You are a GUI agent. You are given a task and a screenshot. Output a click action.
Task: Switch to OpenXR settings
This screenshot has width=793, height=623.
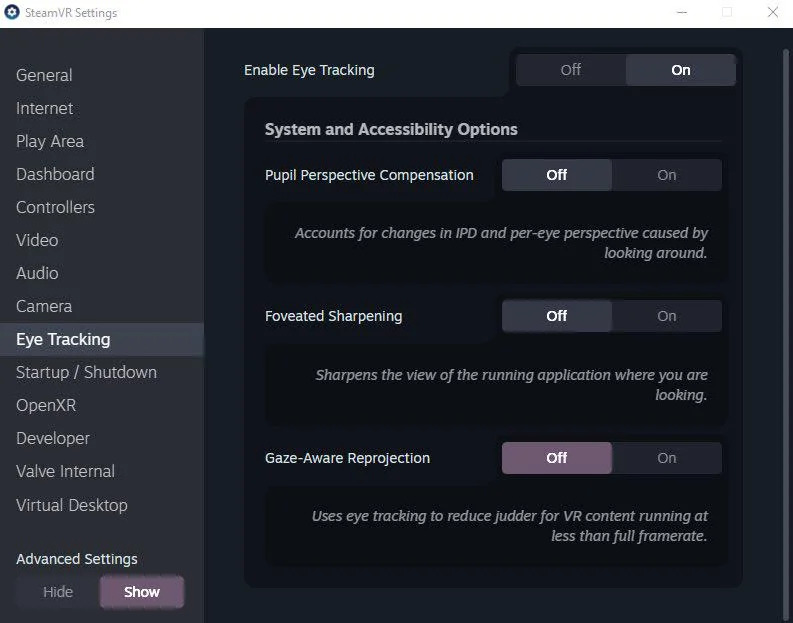(46, 405)
